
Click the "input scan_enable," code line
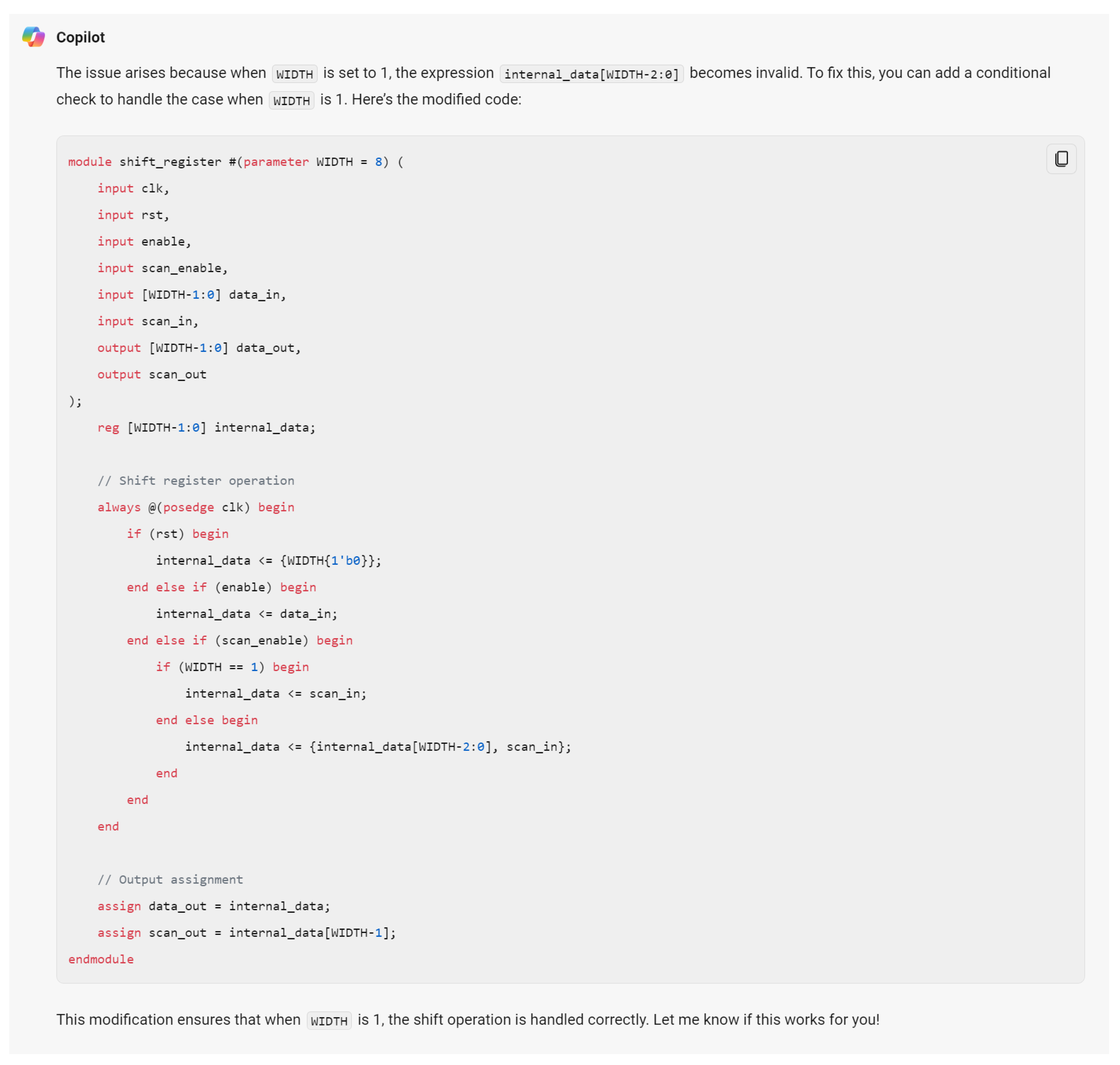(x=162, y=268)
